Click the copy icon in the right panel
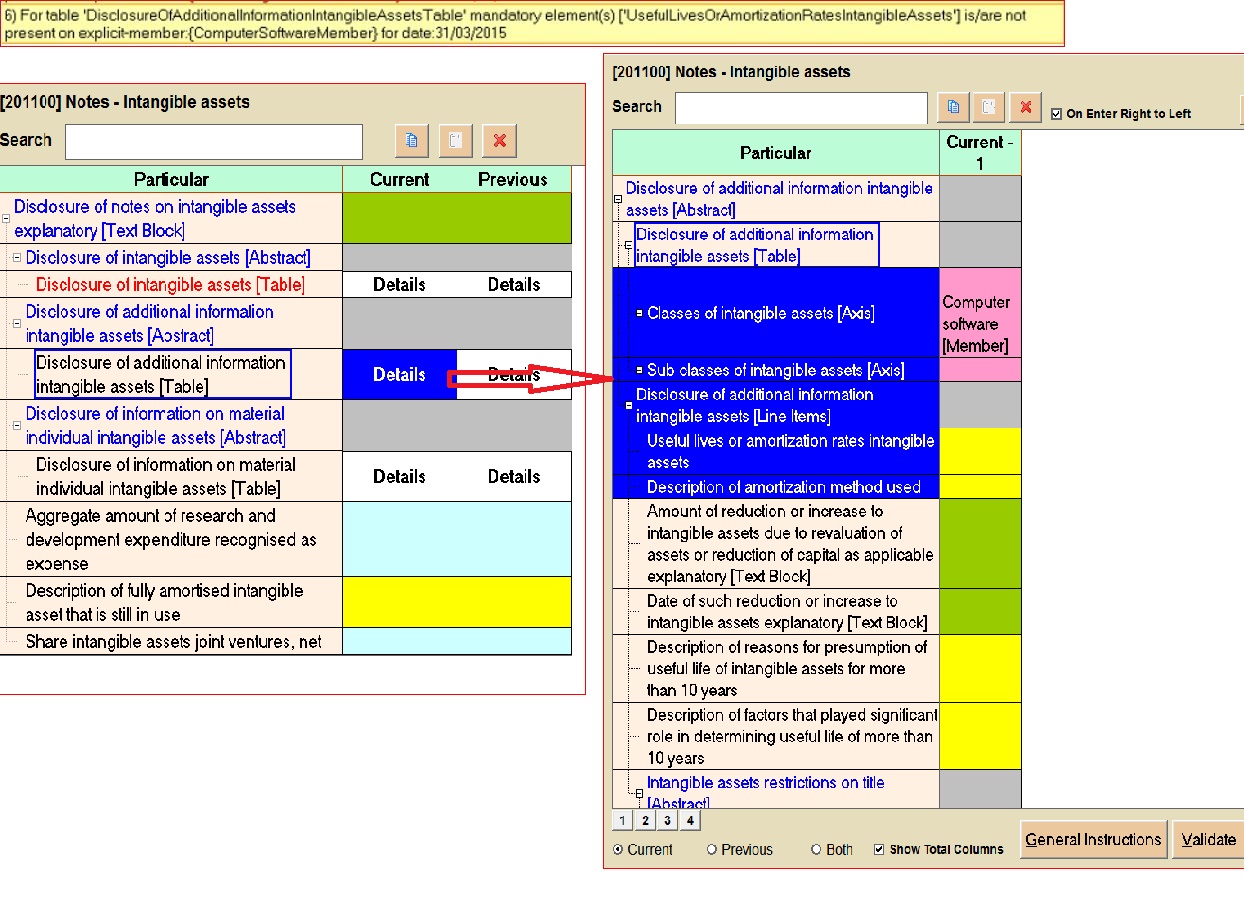This screenshot has height=902, width=1244. click(953, 108)
